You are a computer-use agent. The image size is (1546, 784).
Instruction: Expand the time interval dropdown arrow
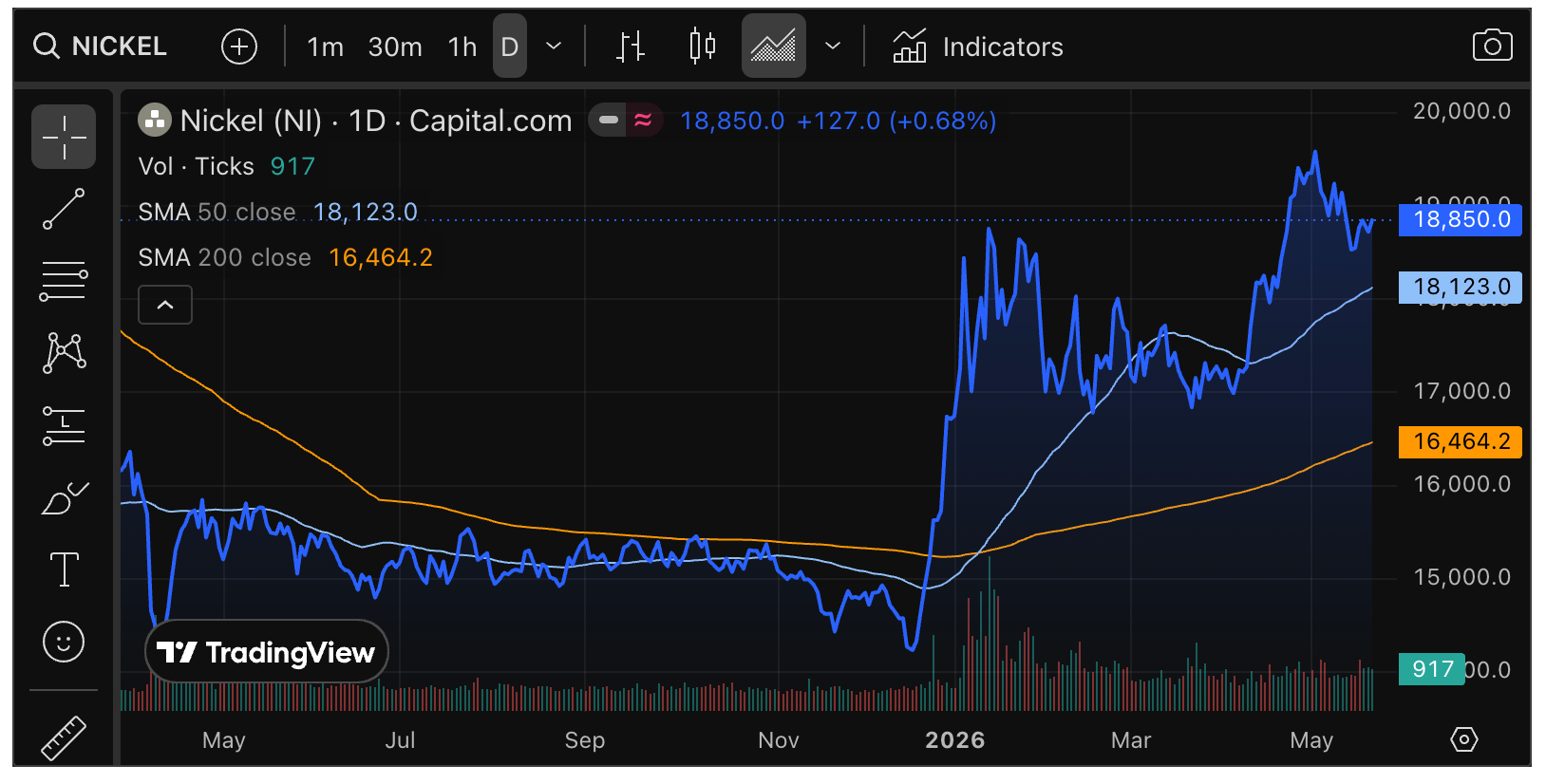(x=554, y=46)
